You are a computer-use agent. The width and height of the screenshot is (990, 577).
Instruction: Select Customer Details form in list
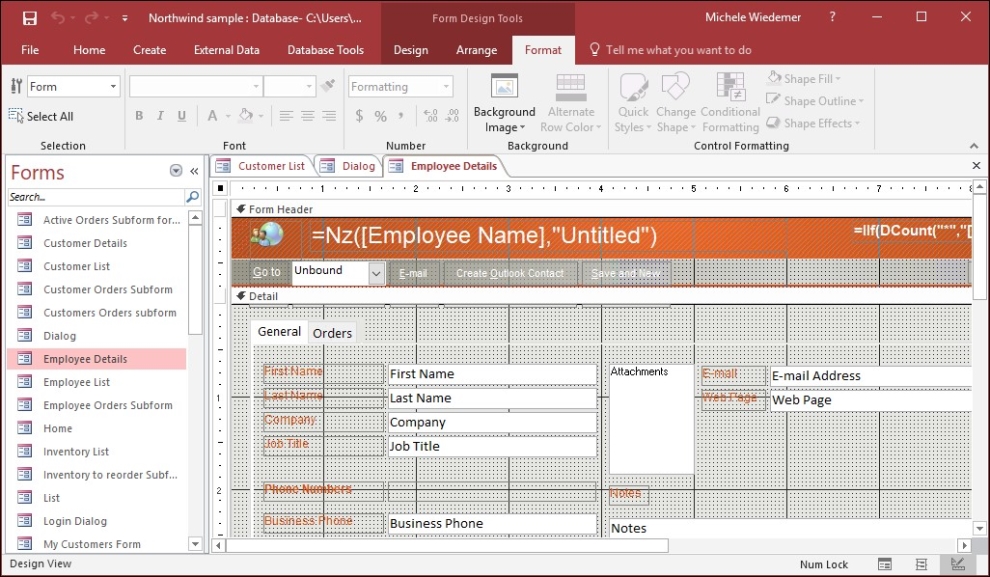tap(97, 243)
